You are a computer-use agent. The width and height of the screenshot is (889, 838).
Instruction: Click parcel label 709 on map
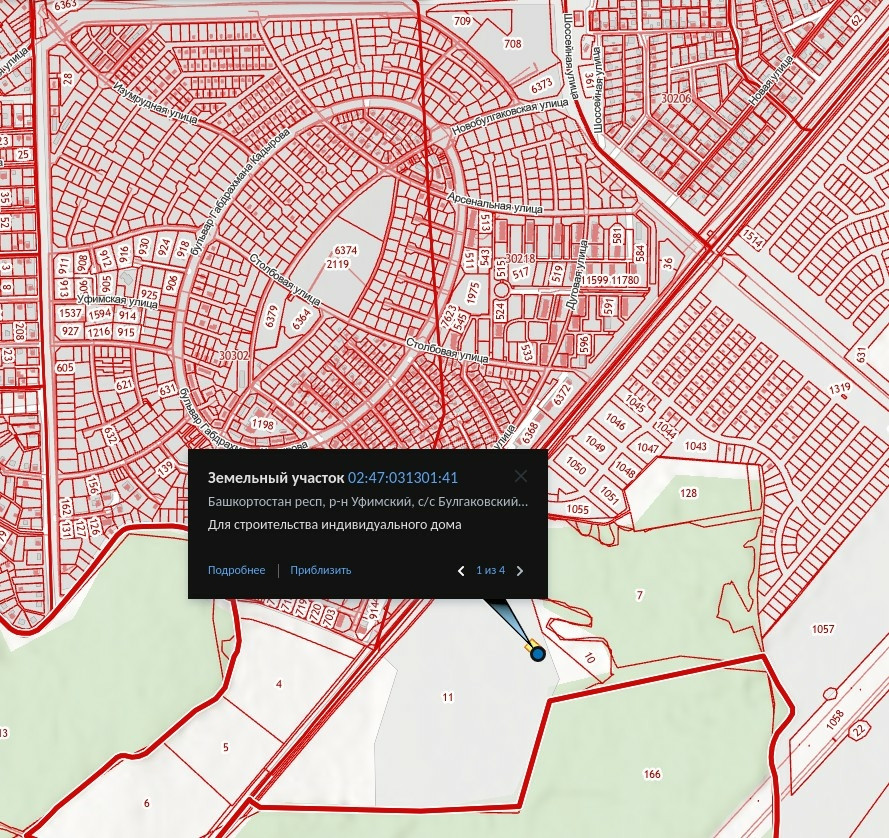tap(463, 22)
